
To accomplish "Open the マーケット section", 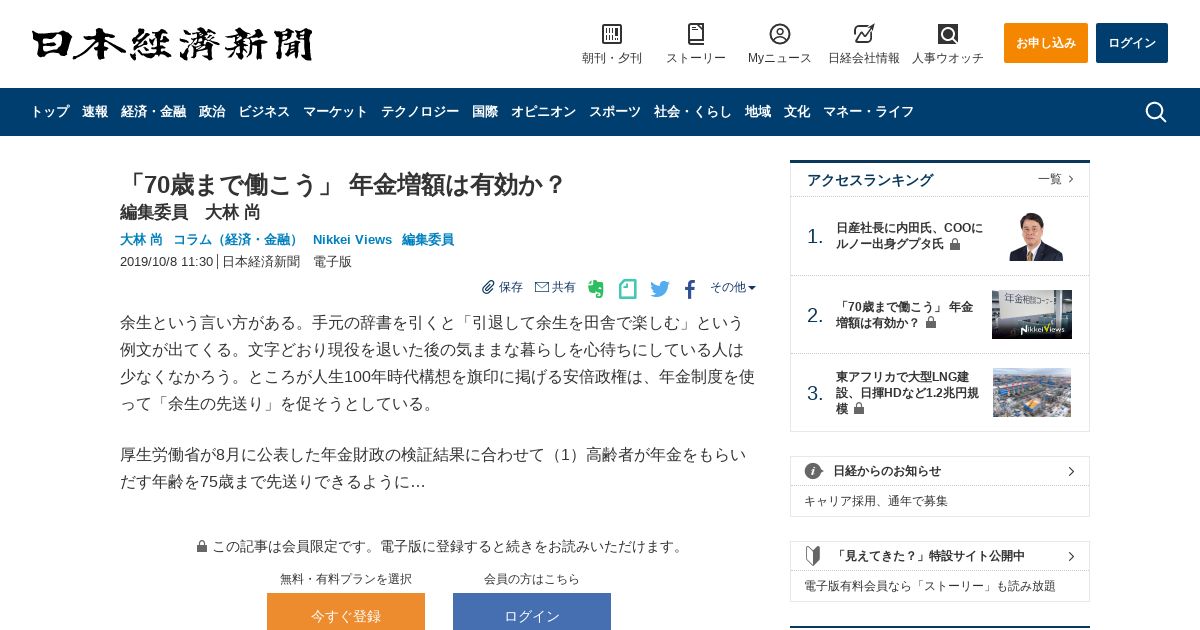I will pos(335,112).
